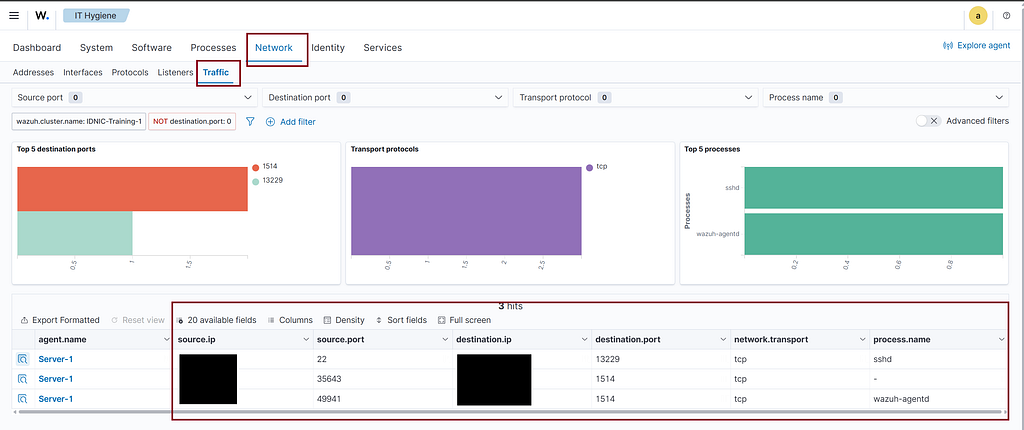This screenshot has height=430, width=1024.
Task: Open destination.ip column header menu
Action: (585, 340)
